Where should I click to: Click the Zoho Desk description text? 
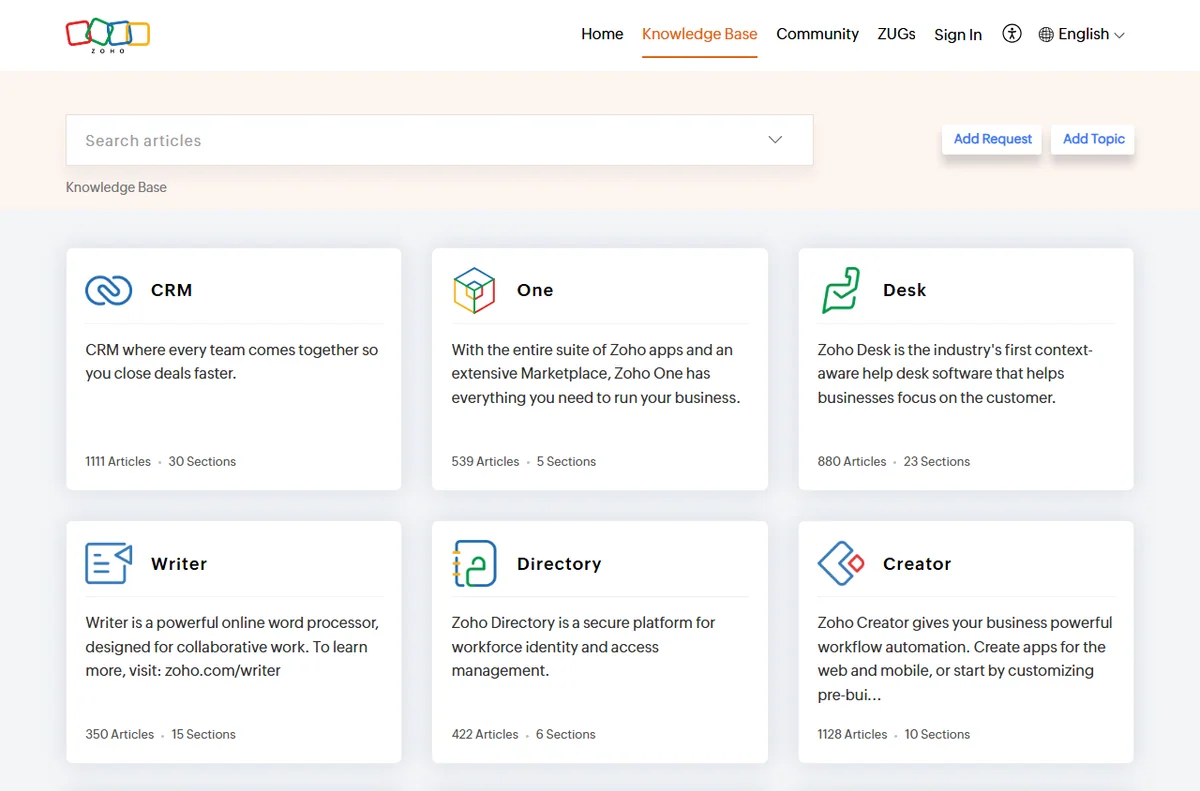coord(955,374)
